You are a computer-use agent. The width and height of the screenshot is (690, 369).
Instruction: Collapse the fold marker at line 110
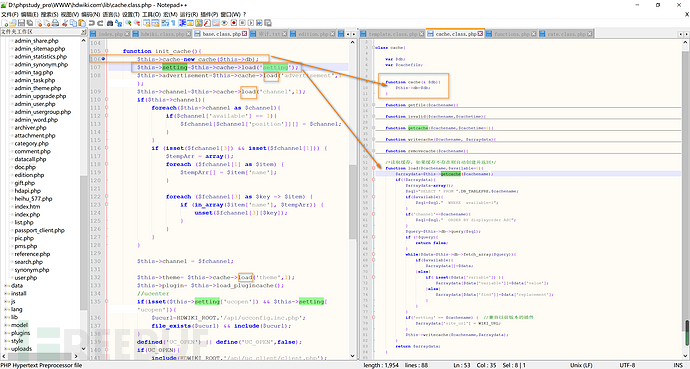pos(106,100)
